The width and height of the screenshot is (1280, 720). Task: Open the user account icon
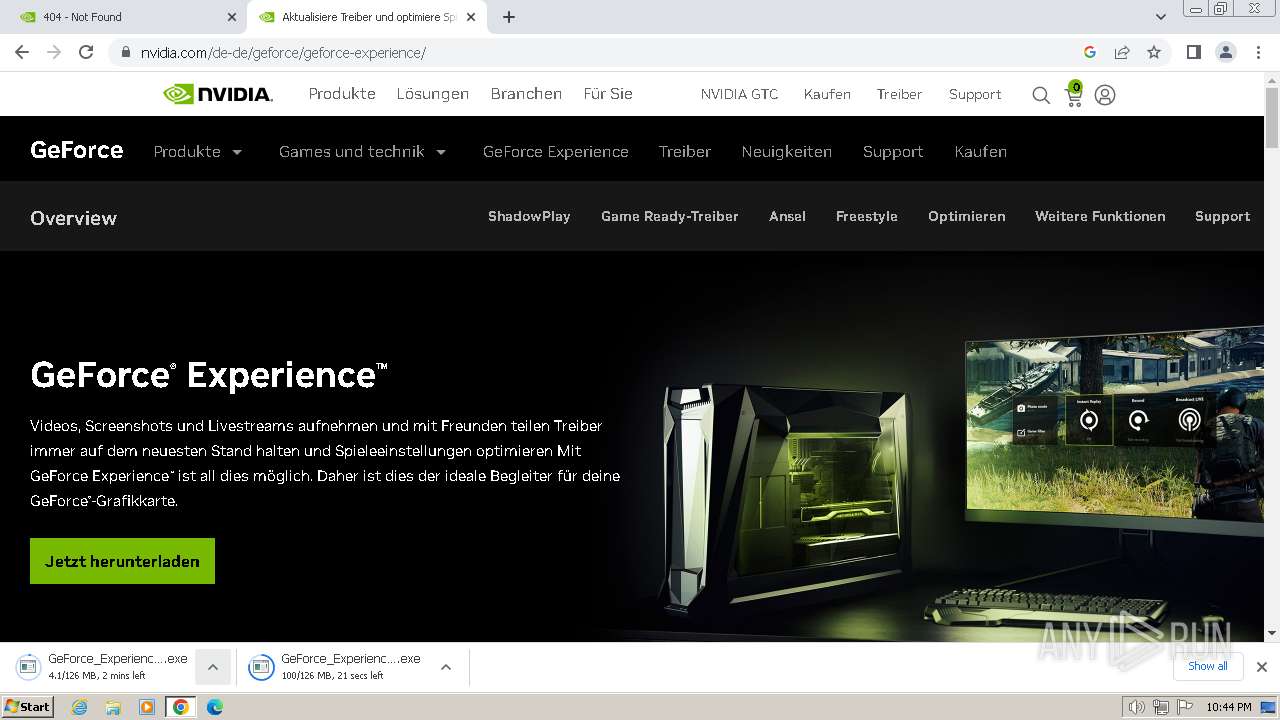click(1105, 95)
